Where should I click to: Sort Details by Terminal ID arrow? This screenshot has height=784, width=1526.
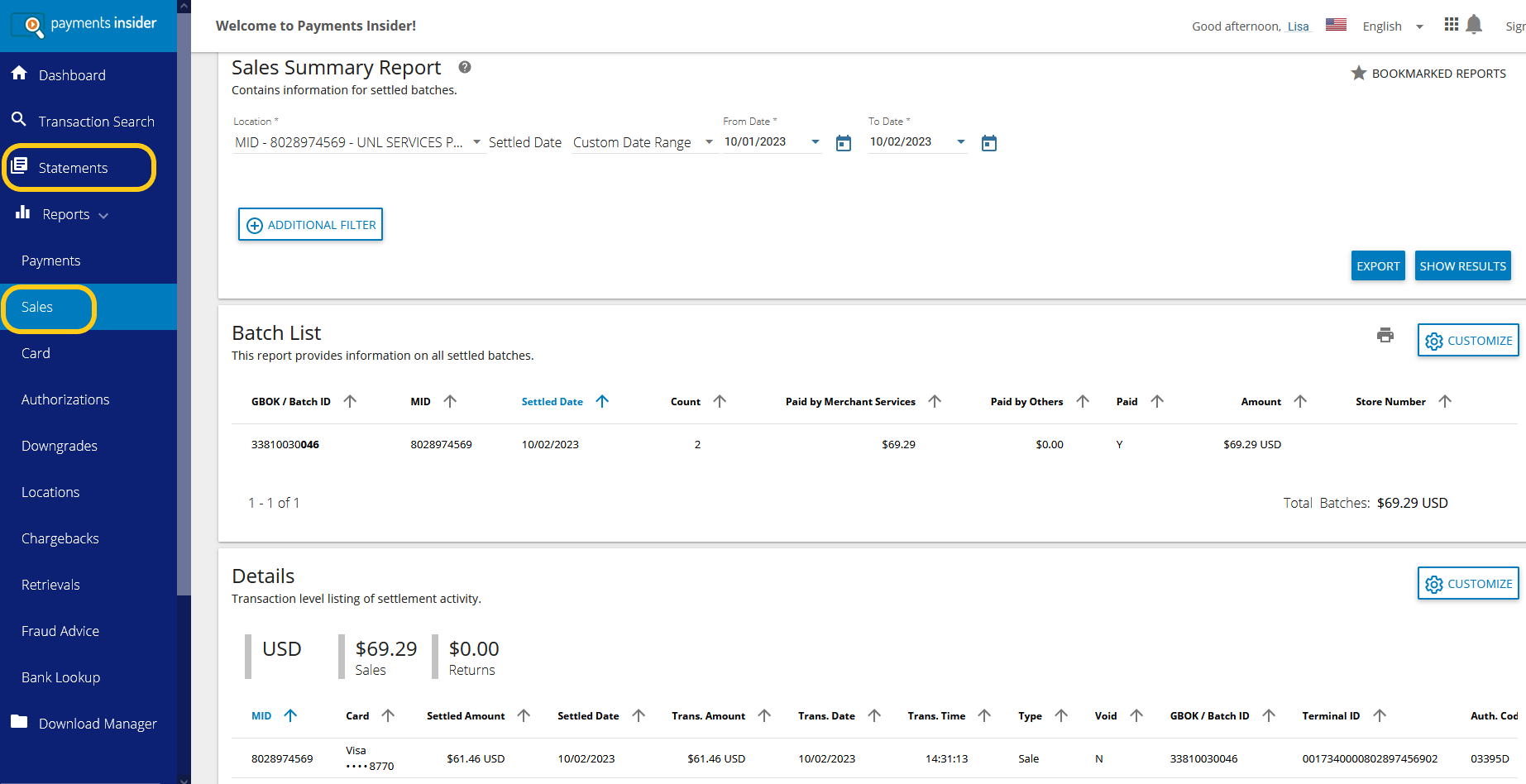pyautogui.click(x=1380, y=715)
